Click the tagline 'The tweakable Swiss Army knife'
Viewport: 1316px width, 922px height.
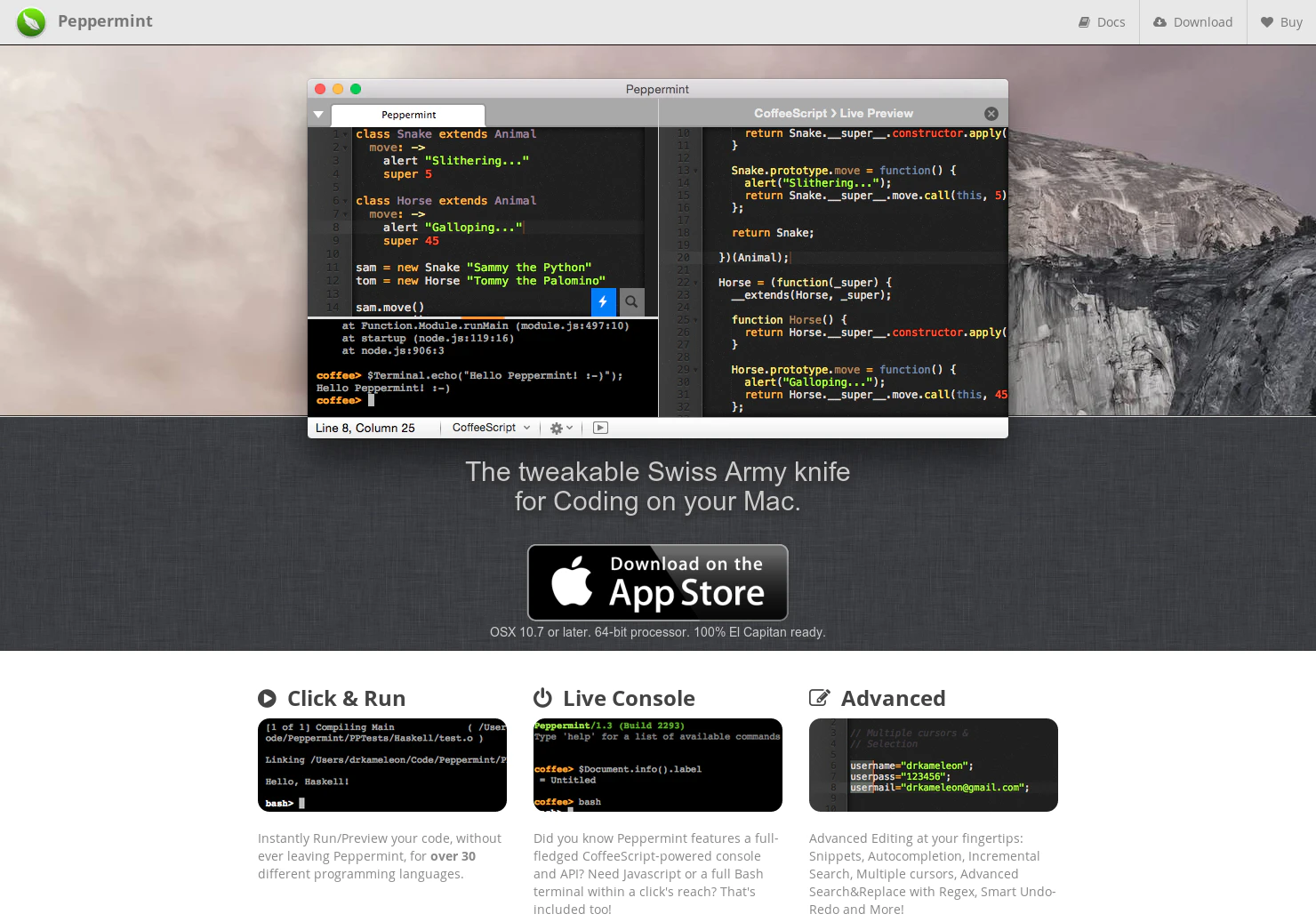click(658, 471)
